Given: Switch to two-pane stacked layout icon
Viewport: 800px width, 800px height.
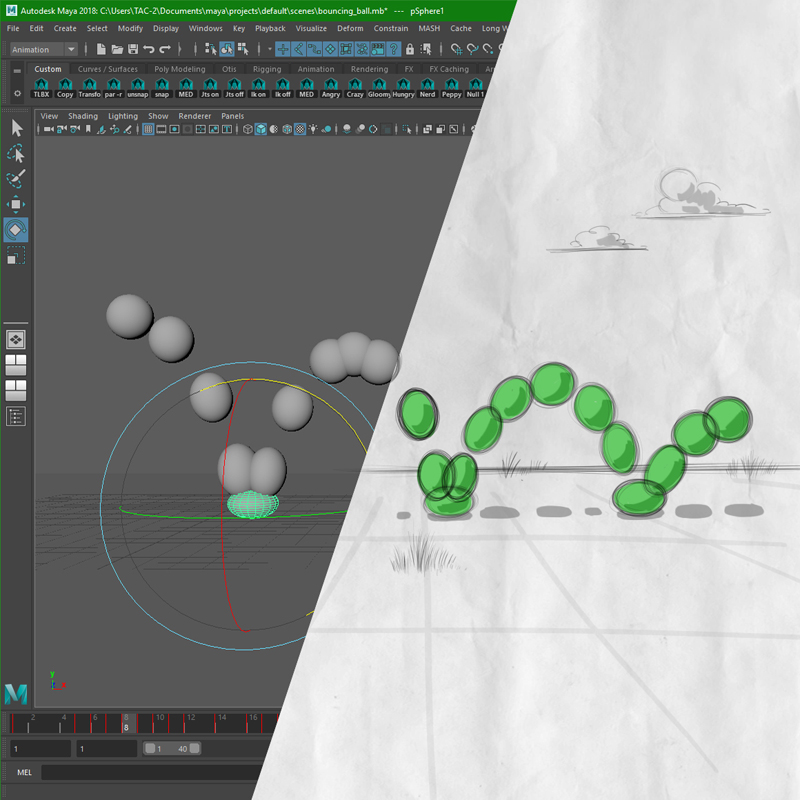Looking at the screenshot, I should pyautogui.click(x=16, y=390).
